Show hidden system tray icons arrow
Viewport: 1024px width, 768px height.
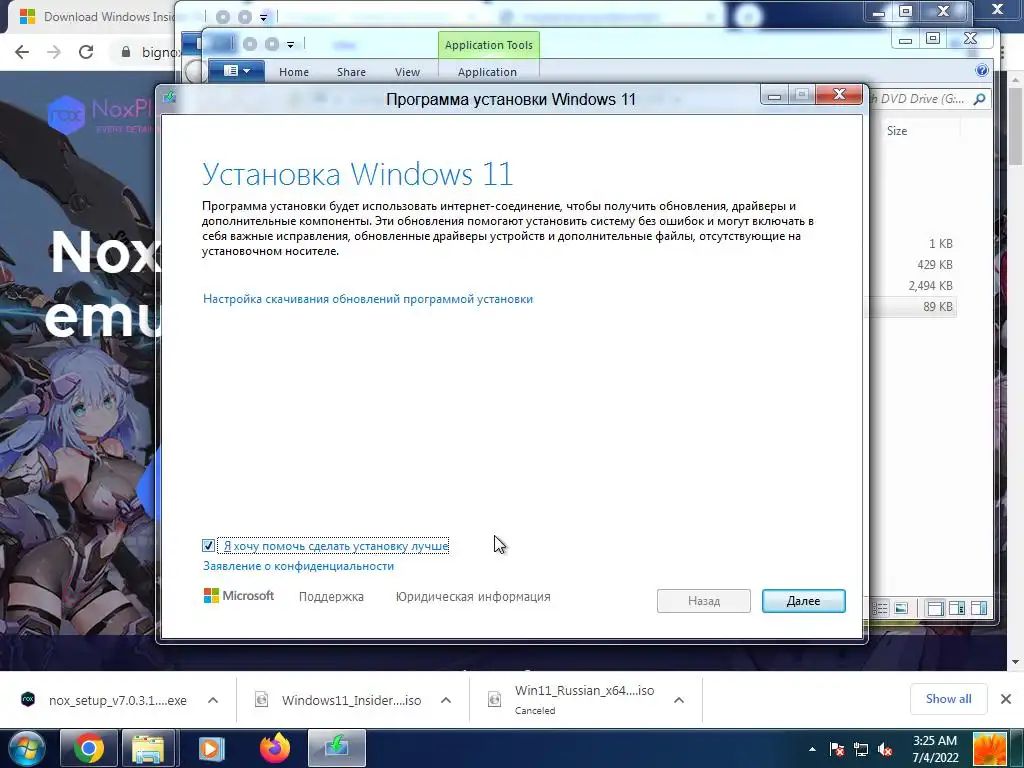(x=812, y=749)
